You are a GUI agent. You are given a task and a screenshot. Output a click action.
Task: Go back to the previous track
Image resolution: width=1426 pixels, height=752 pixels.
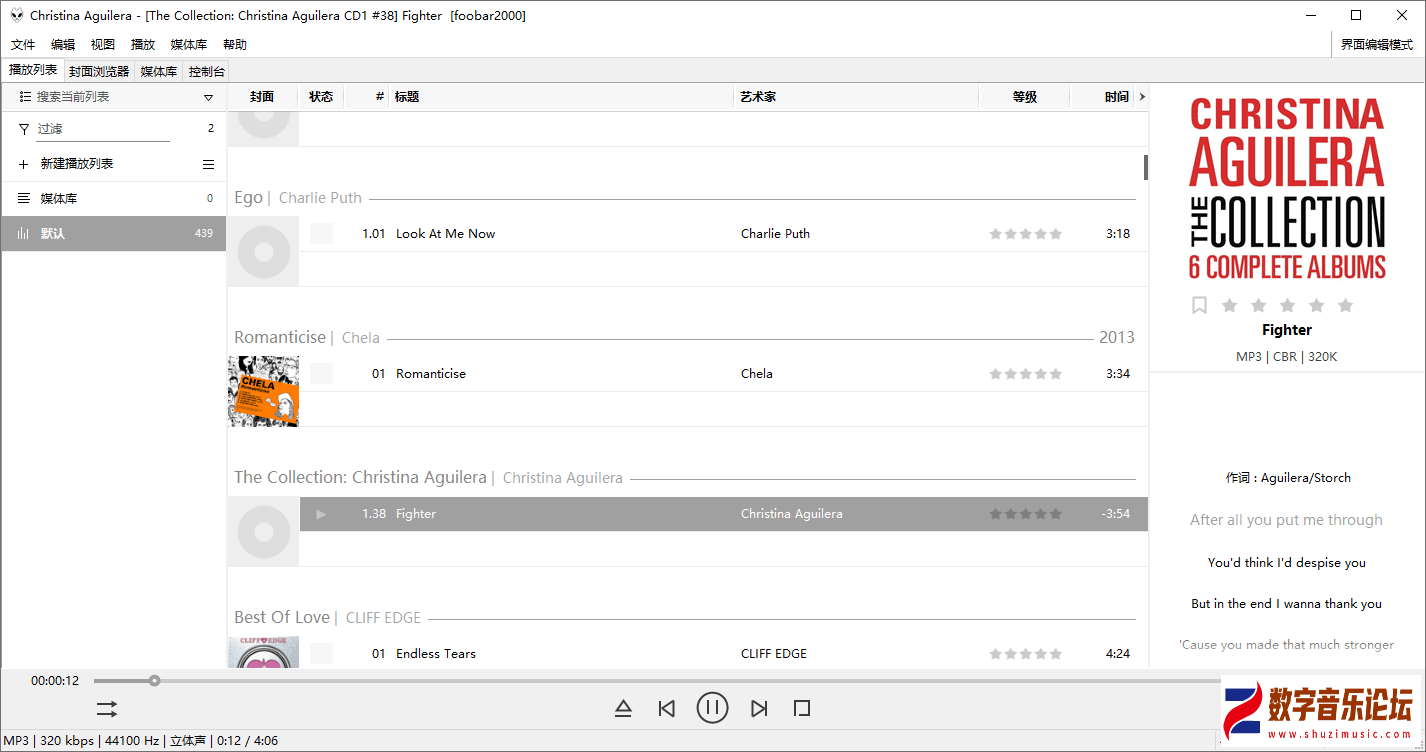click(x=667, y=708)
